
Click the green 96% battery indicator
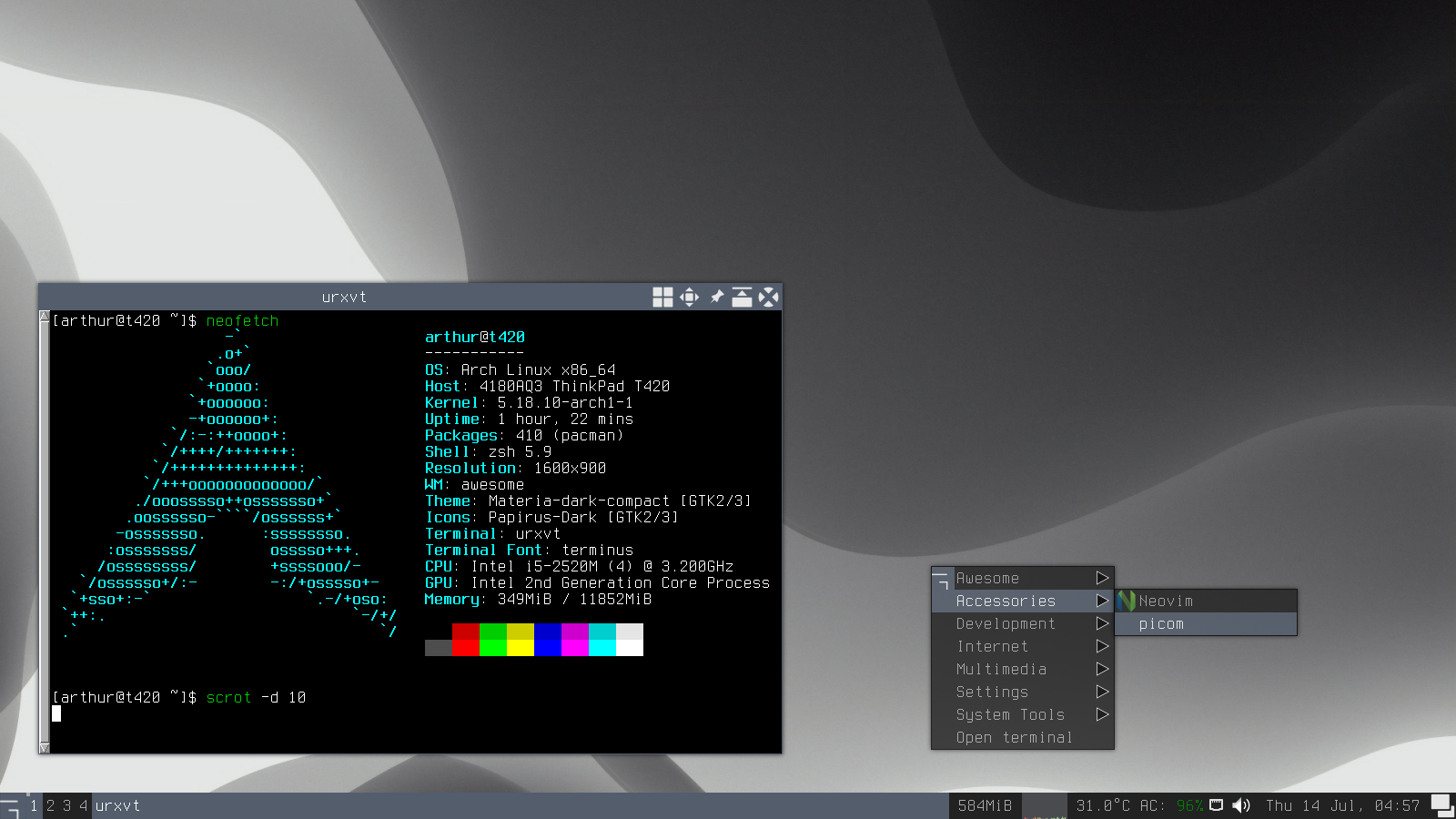tap(1188, 805)
